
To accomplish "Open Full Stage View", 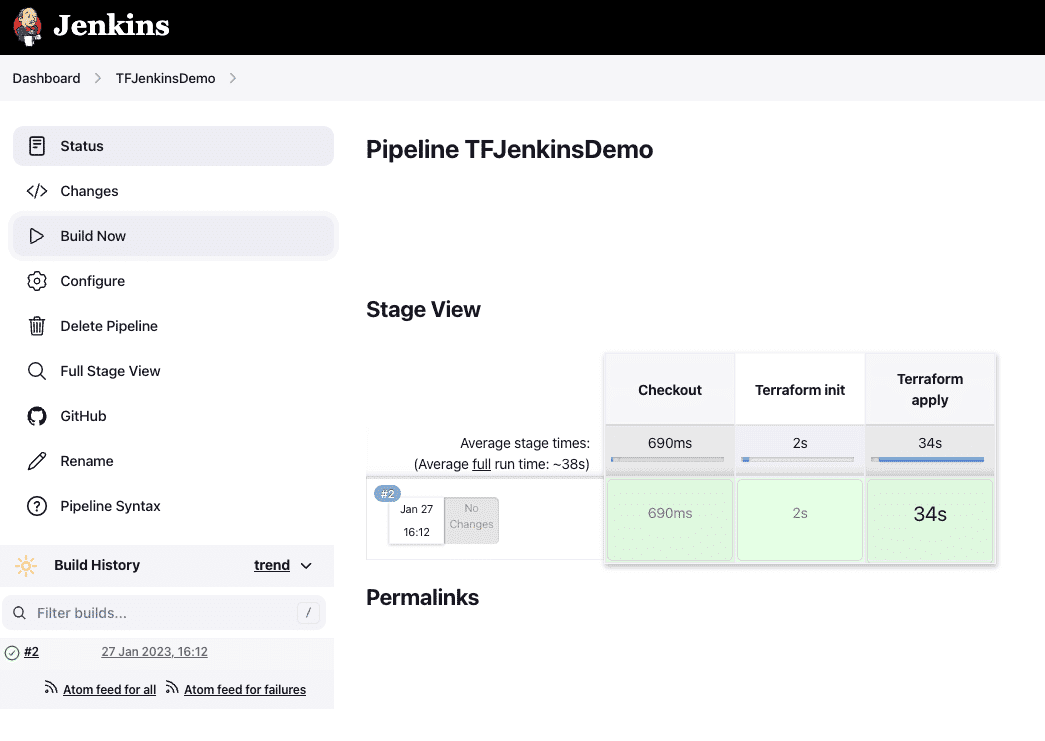I will click(173, 371).
